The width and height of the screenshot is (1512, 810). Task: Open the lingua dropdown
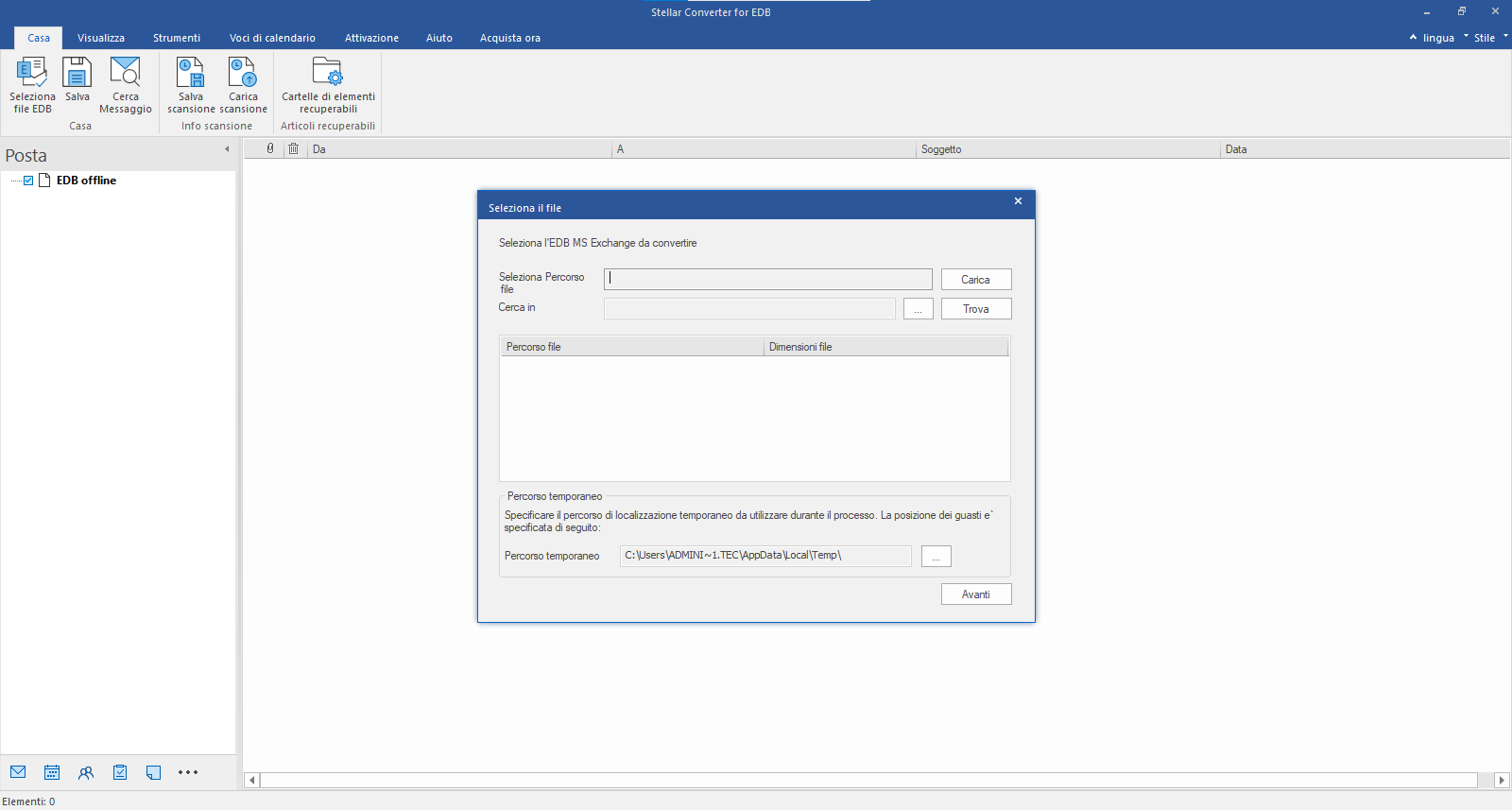[x=1438, y=38]
